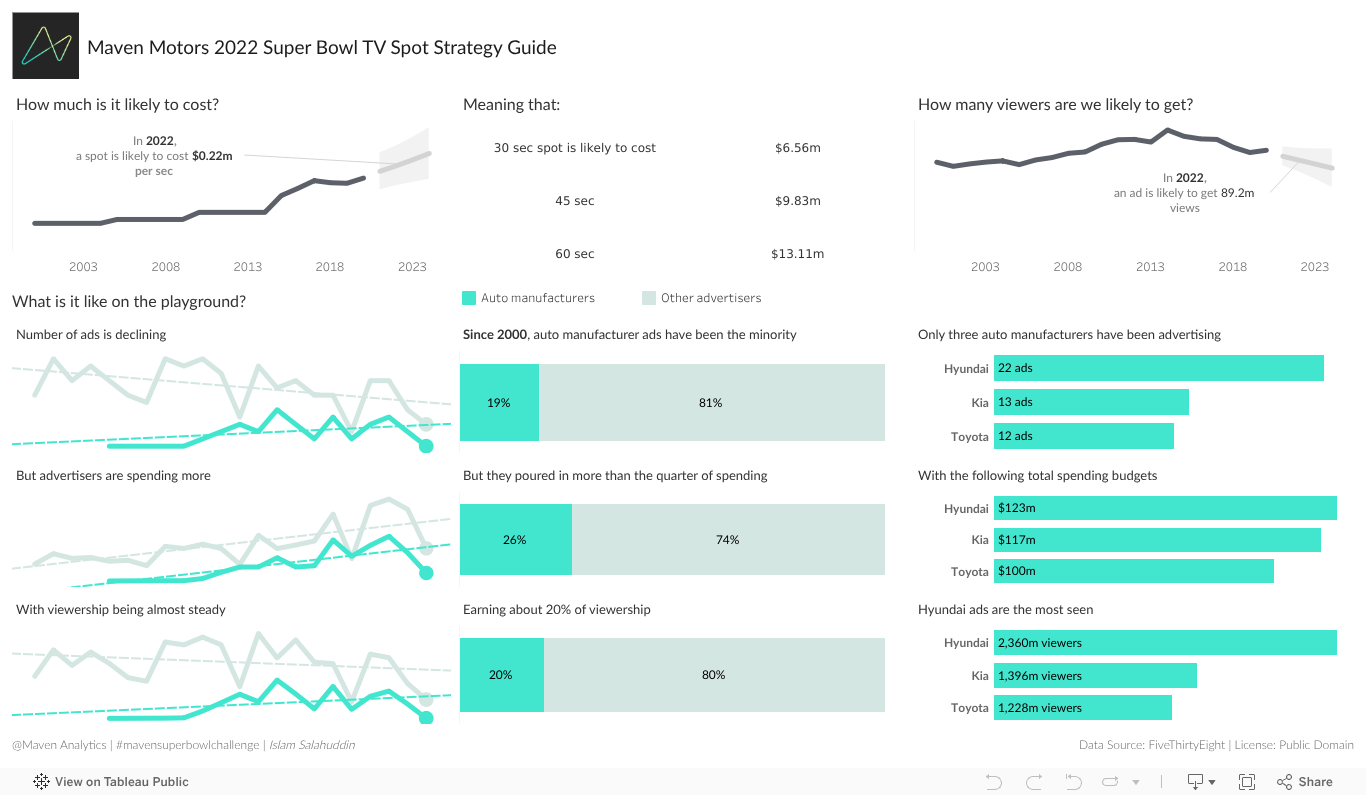The height and width of the screenshot is (795, 1366).
Task: Toggle Other advertisers legend item
Action: click(711, 298)
